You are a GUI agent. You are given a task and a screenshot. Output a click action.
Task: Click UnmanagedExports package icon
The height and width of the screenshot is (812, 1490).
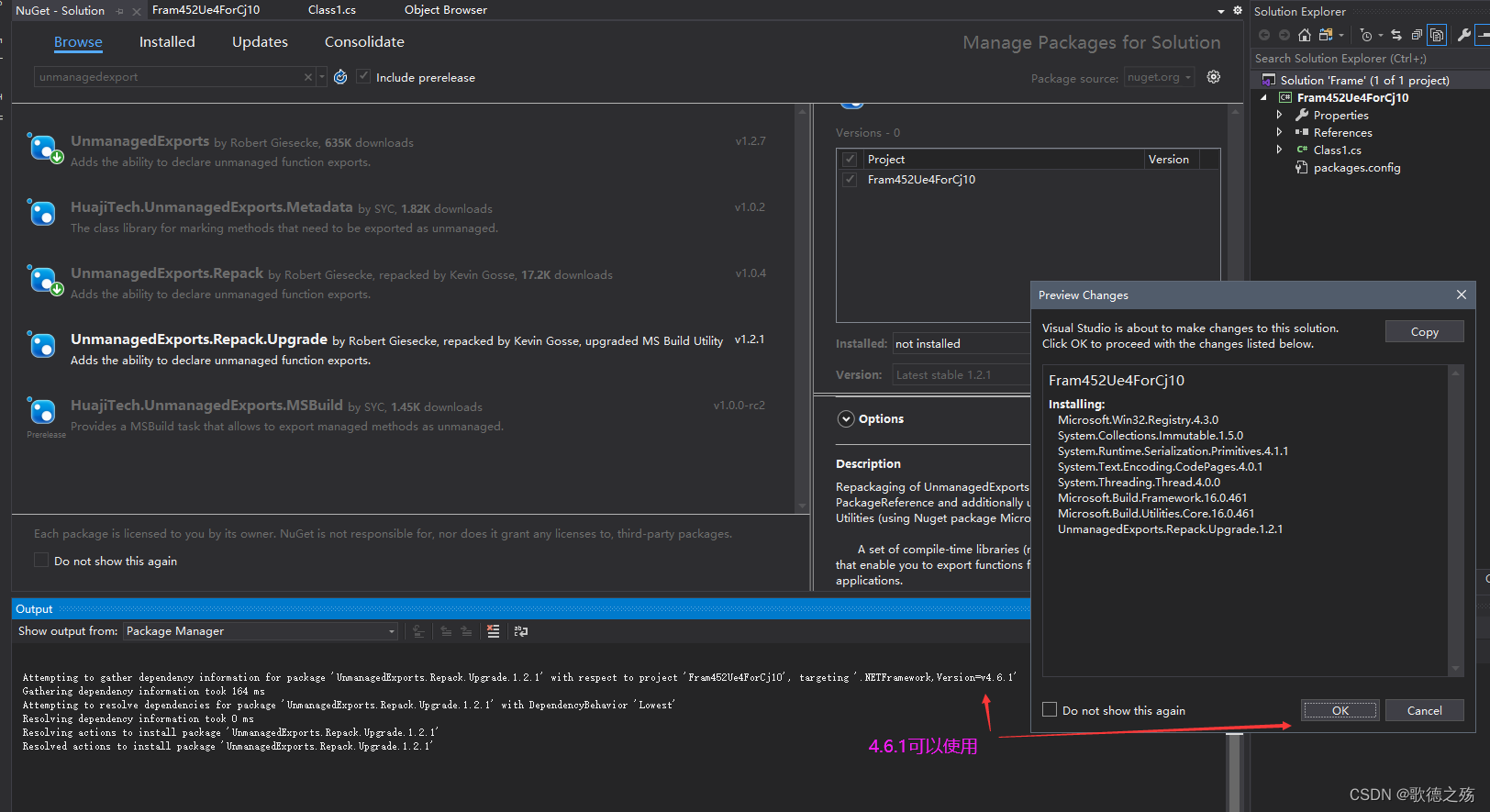(x=43, y=148)
